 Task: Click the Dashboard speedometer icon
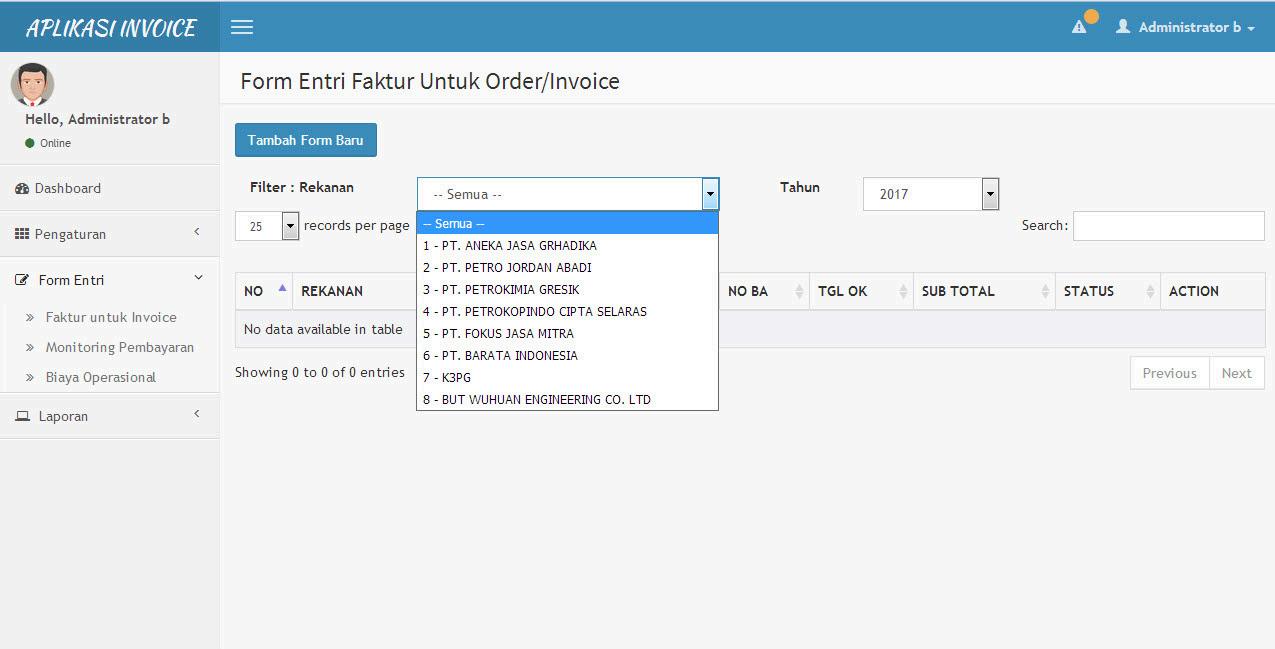coord(22,188)
